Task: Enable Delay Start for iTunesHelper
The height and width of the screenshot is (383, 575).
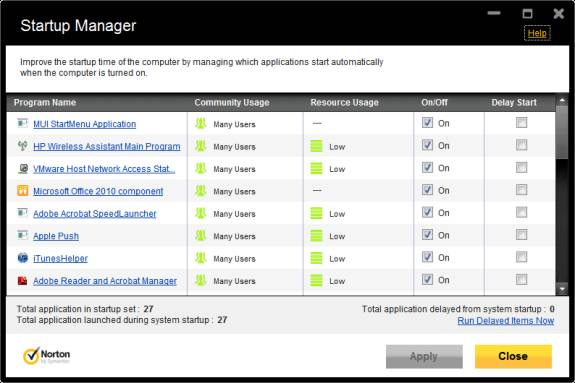Action: coord(521,257)
